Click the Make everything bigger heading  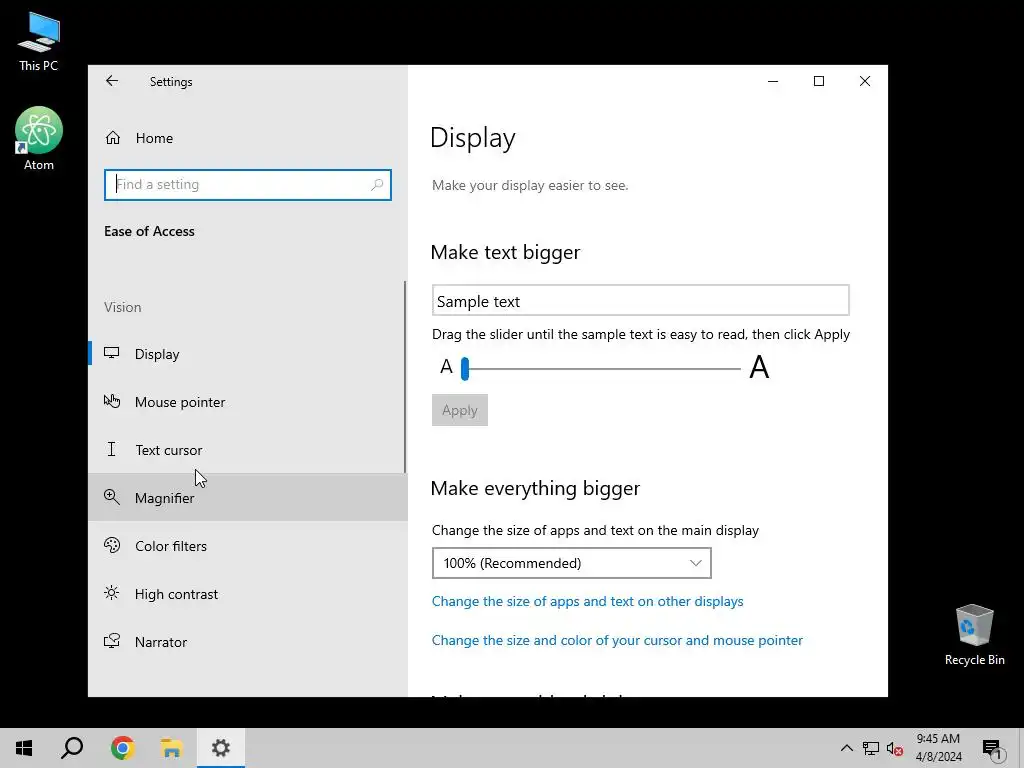coord(535,488)
